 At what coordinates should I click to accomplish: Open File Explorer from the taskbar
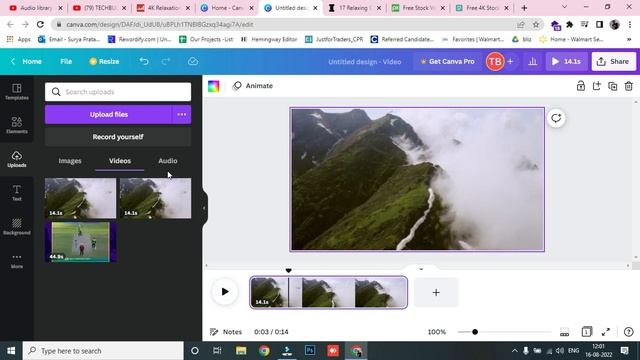[x=241, y=351]
